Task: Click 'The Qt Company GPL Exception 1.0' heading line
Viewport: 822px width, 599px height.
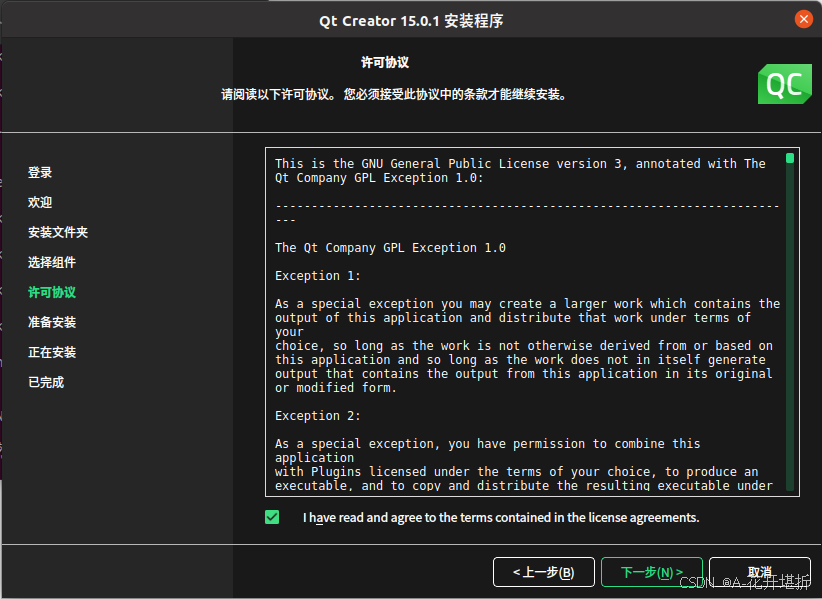Action: click(x=390, y=247)
